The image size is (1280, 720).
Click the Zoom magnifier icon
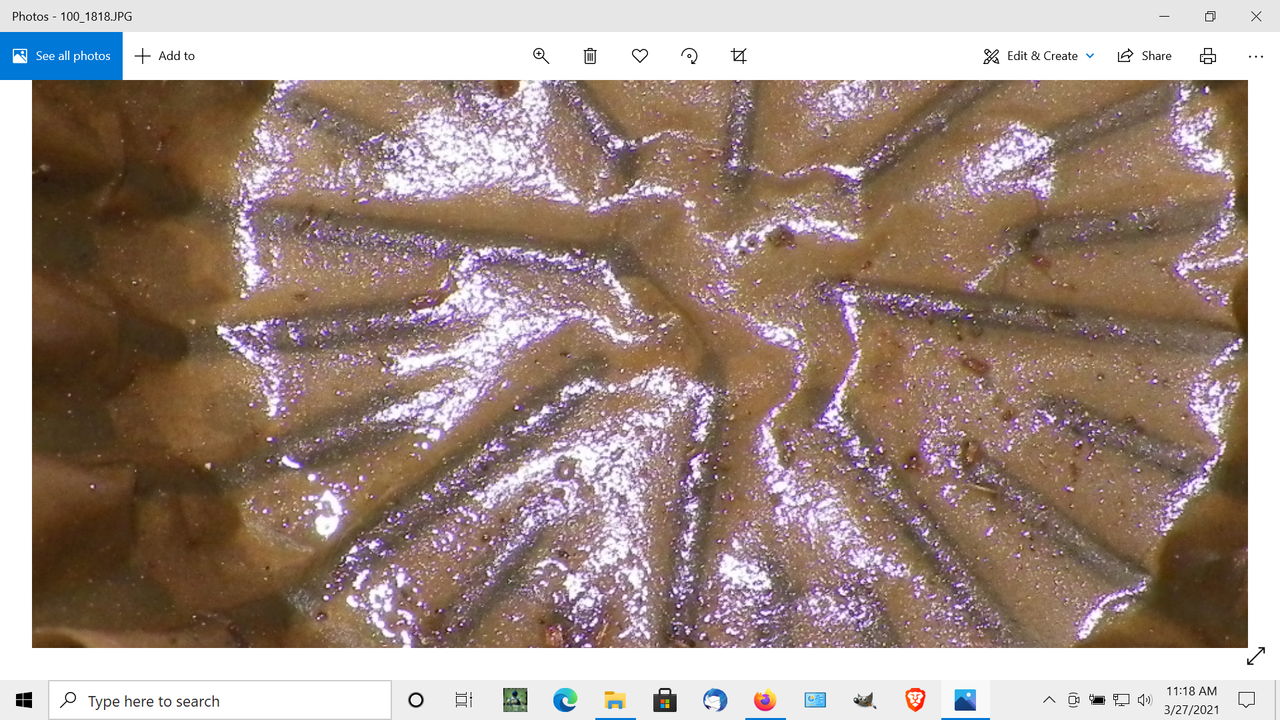[541, 56]
